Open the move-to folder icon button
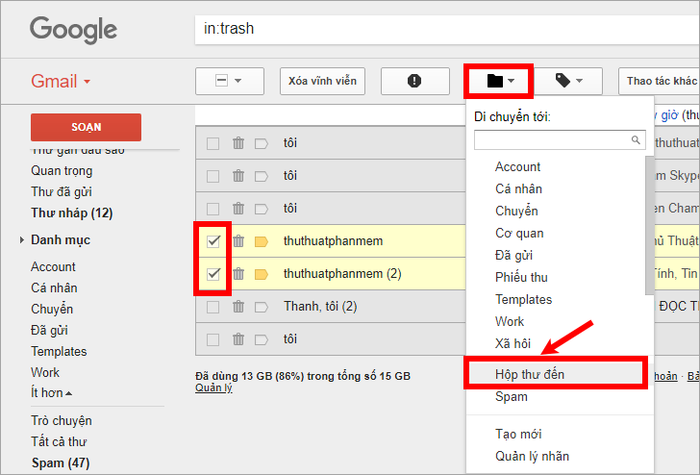 click(x=499, y=81)
